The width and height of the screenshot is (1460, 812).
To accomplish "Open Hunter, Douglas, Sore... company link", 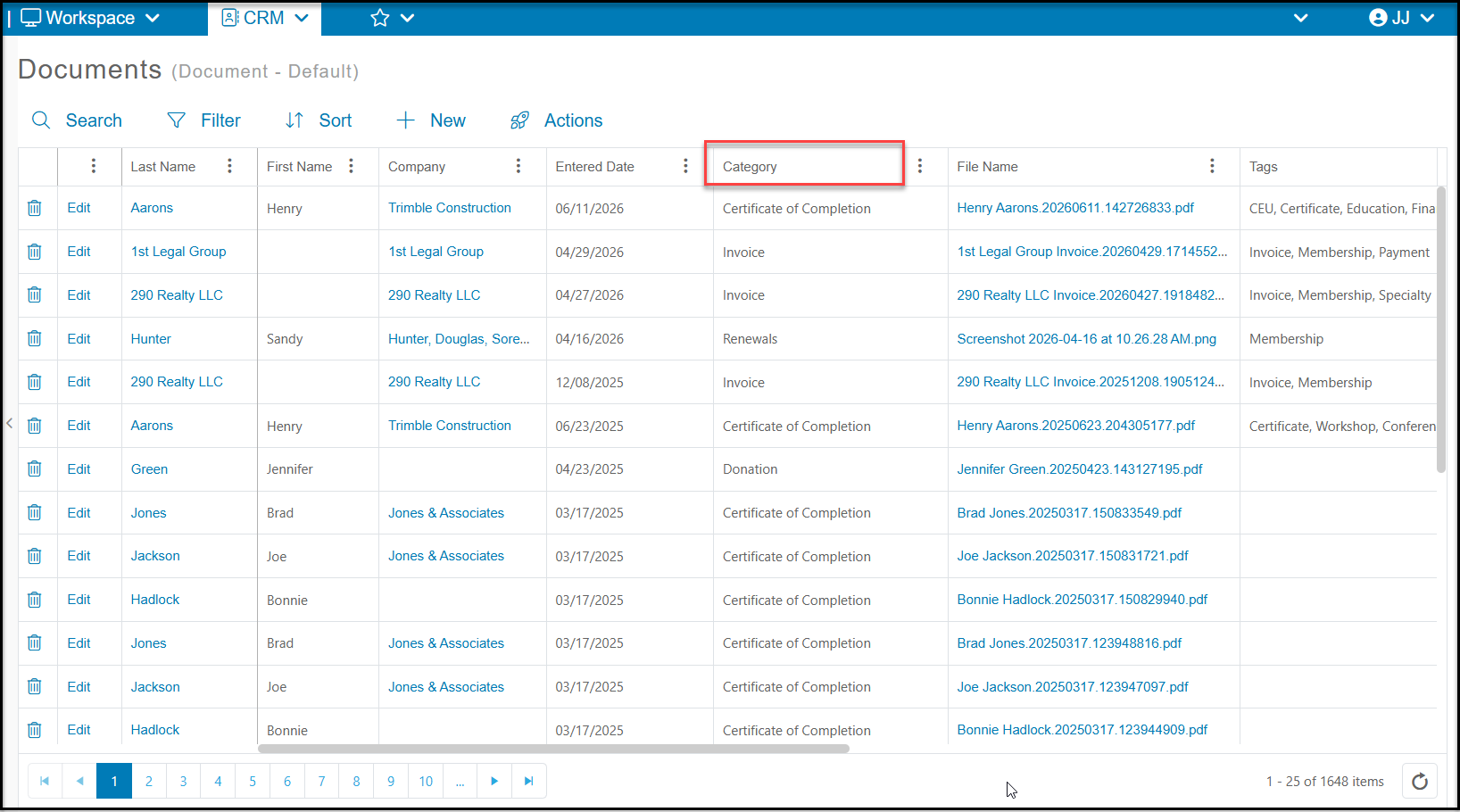I will [459, 339].
